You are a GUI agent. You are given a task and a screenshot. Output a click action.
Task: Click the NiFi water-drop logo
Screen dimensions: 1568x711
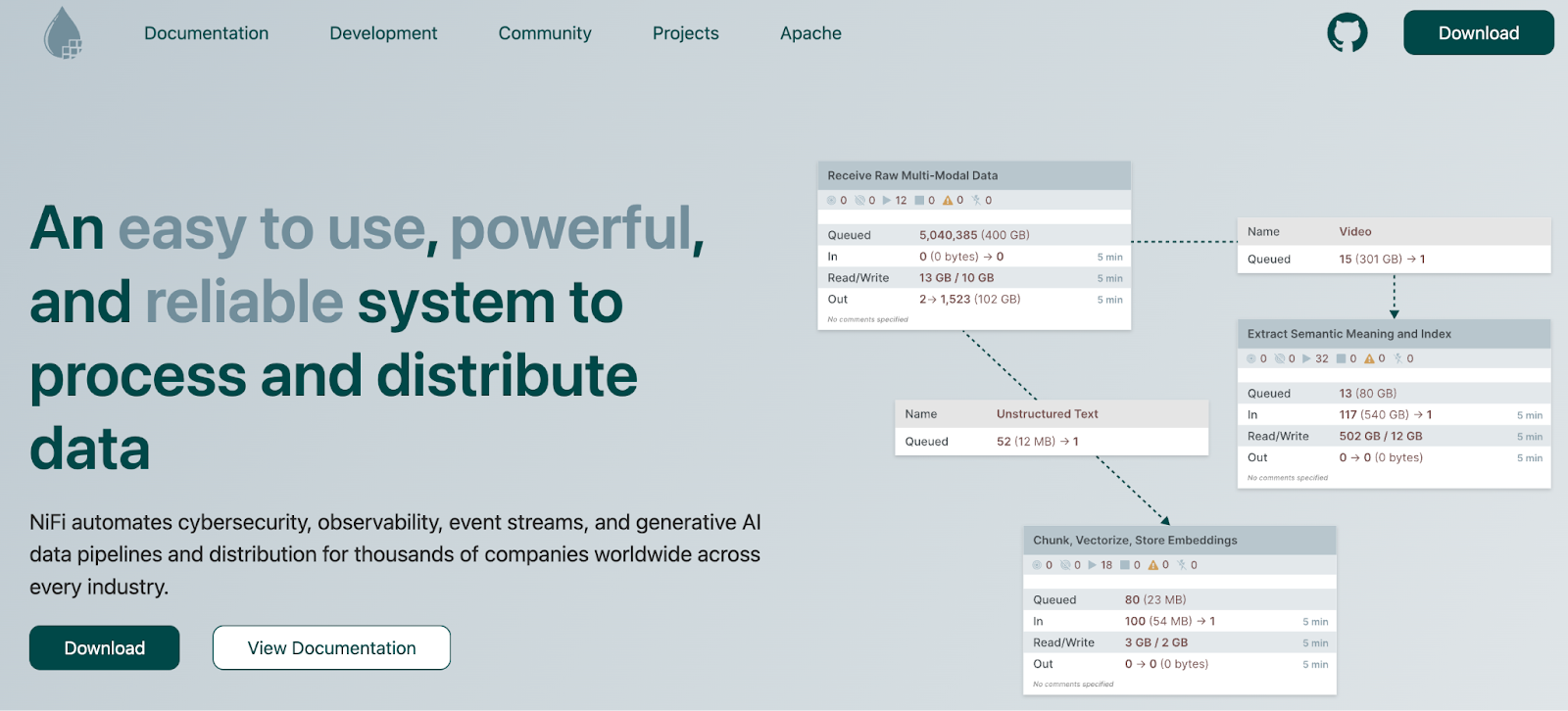tap(63, 33)
